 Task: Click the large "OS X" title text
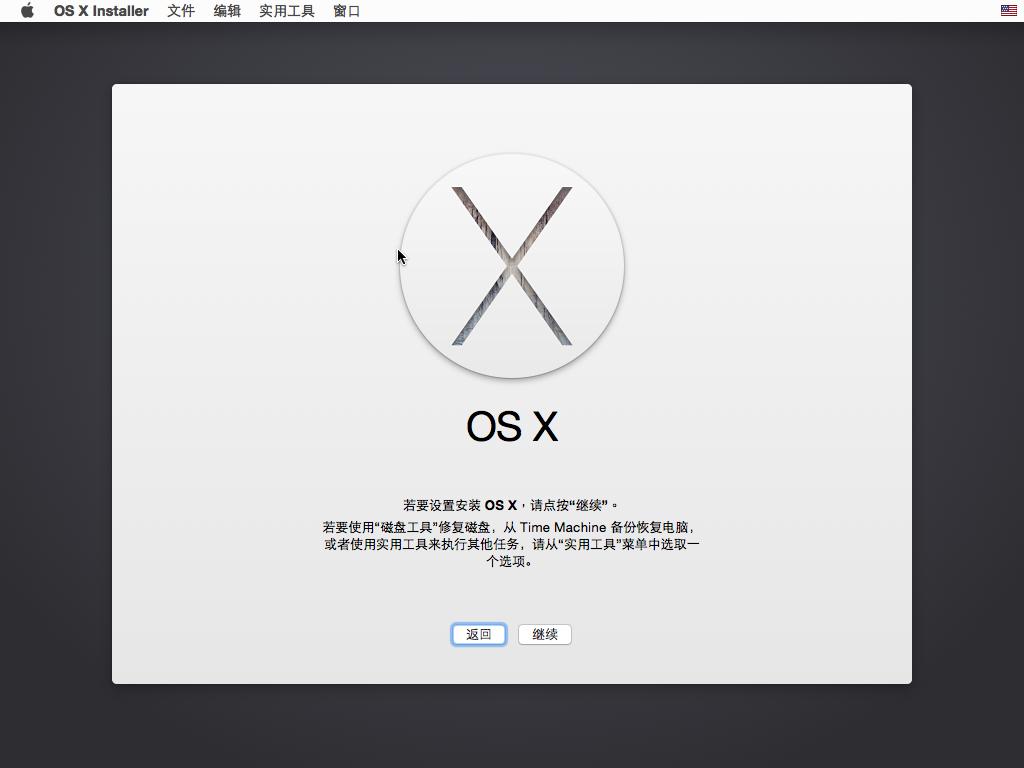point(512,426)
